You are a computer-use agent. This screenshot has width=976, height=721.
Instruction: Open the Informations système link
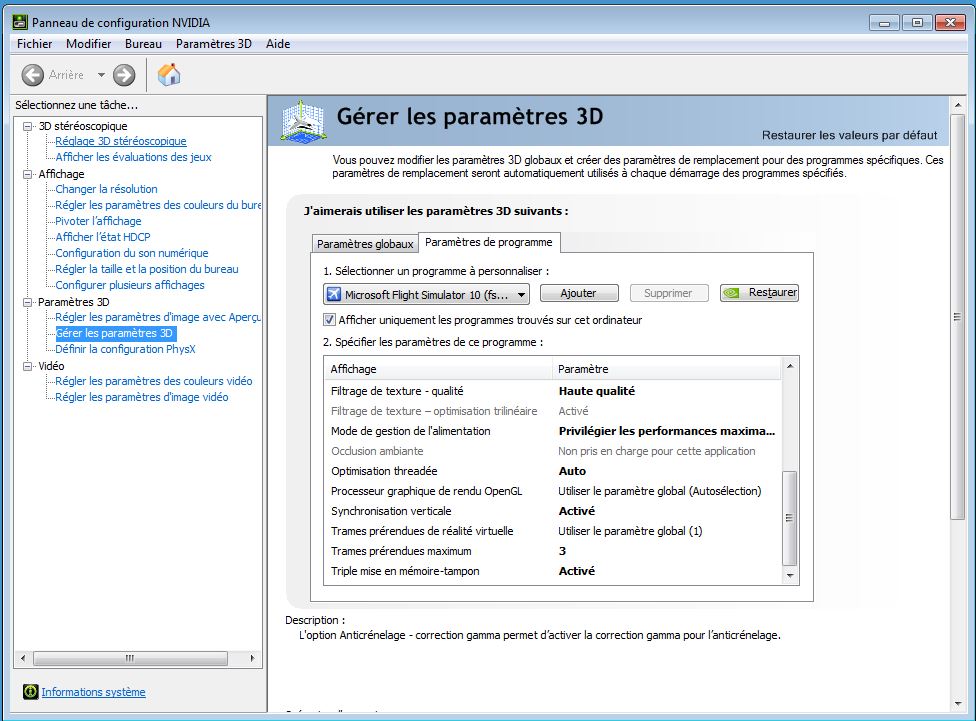point(93,692)
